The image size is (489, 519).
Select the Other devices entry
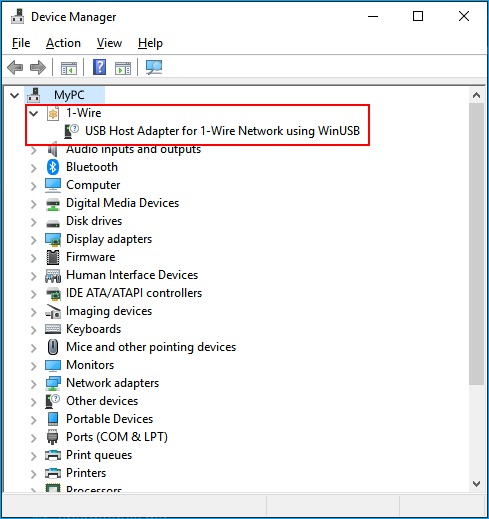tap(102, 401)
